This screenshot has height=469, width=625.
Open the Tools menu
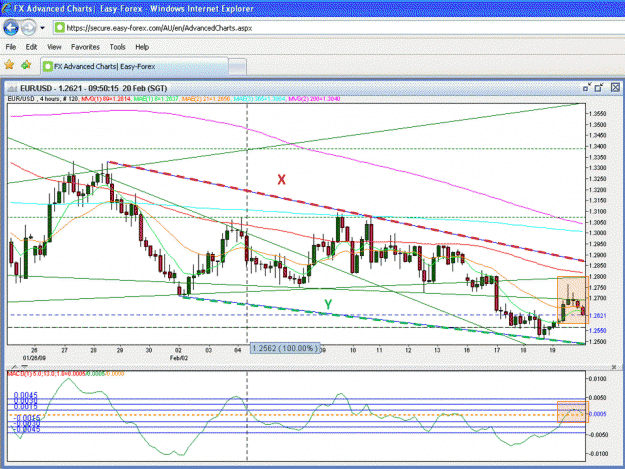point(118,47)
